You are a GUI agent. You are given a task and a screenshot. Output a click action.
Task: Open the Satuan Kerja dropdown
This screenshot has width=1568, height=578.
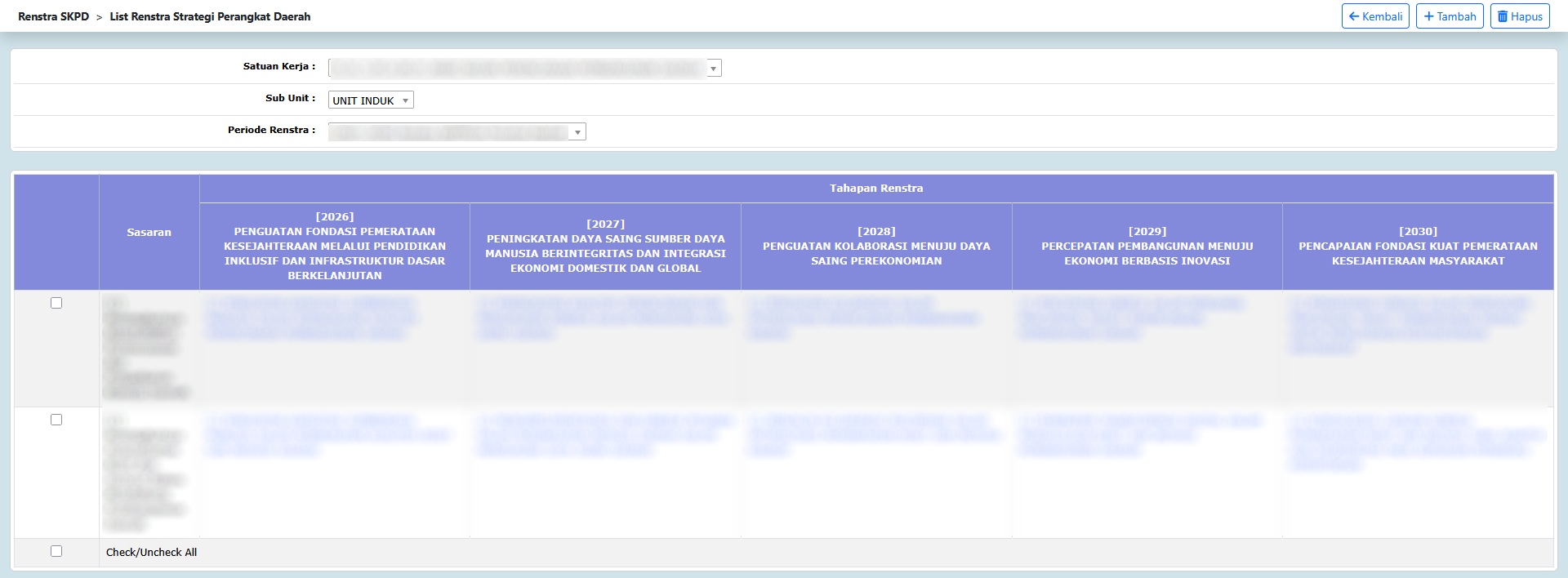point(524,69)
